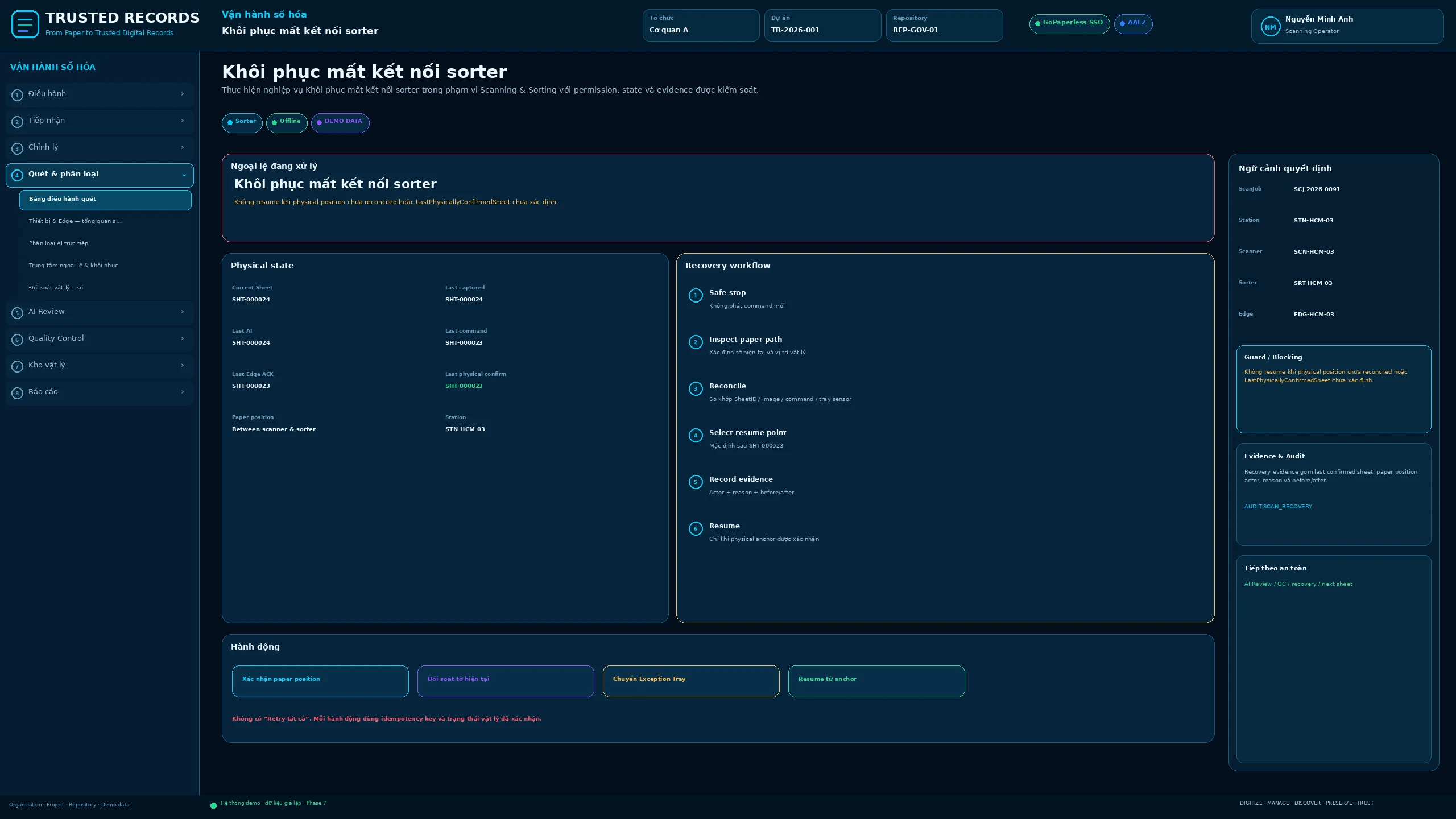Expand the Quality Control menu chevron
The height and width of the screenshot is (819, 1456).
183,338
